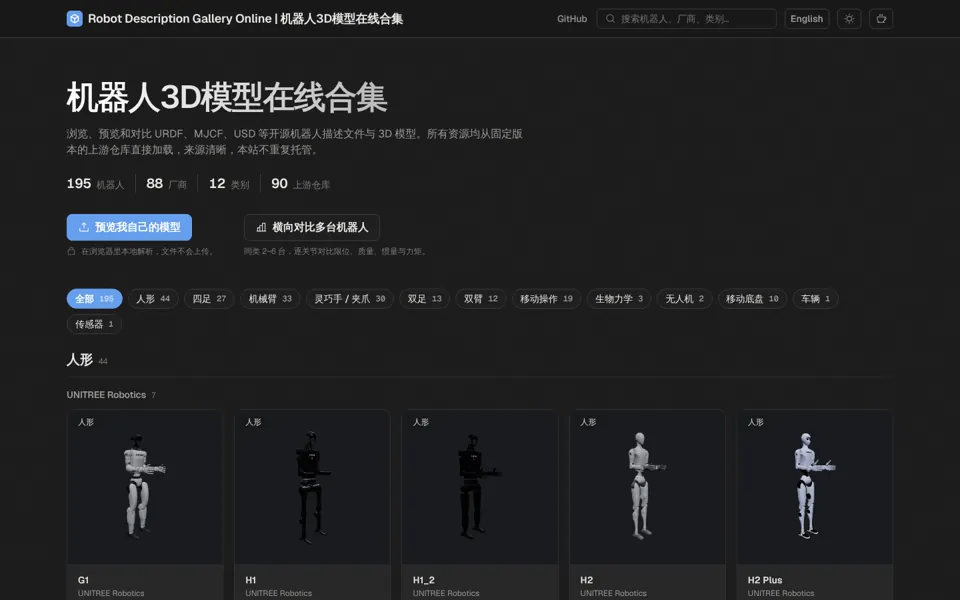Image resolution: width=960 pixels, height=600 pixels.
Task: Select the 机械臂 33 filter chip
Action: (x=270, y=299)
